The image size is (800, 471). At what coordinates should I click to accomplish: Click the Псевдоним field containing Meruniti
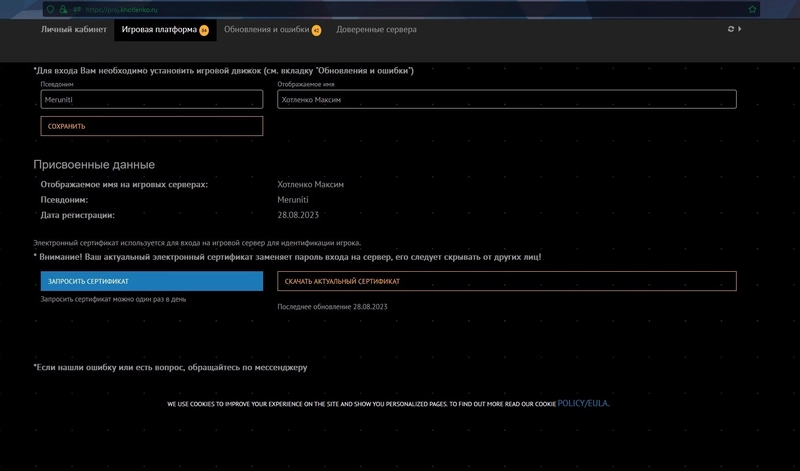click(152, 100)
